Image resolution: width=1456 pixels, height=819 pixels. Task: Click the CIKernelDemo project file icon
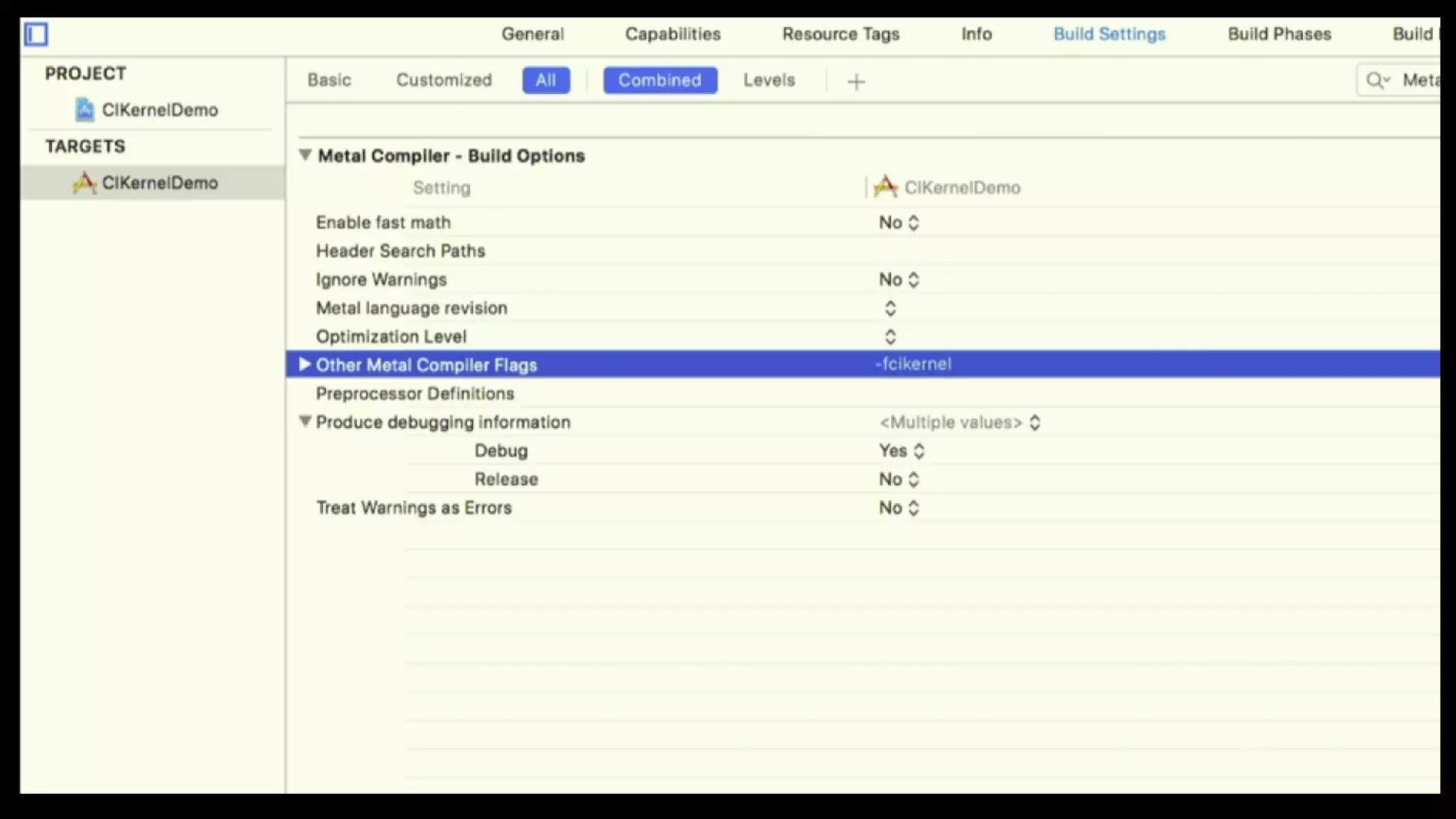[x=85, y=110]
